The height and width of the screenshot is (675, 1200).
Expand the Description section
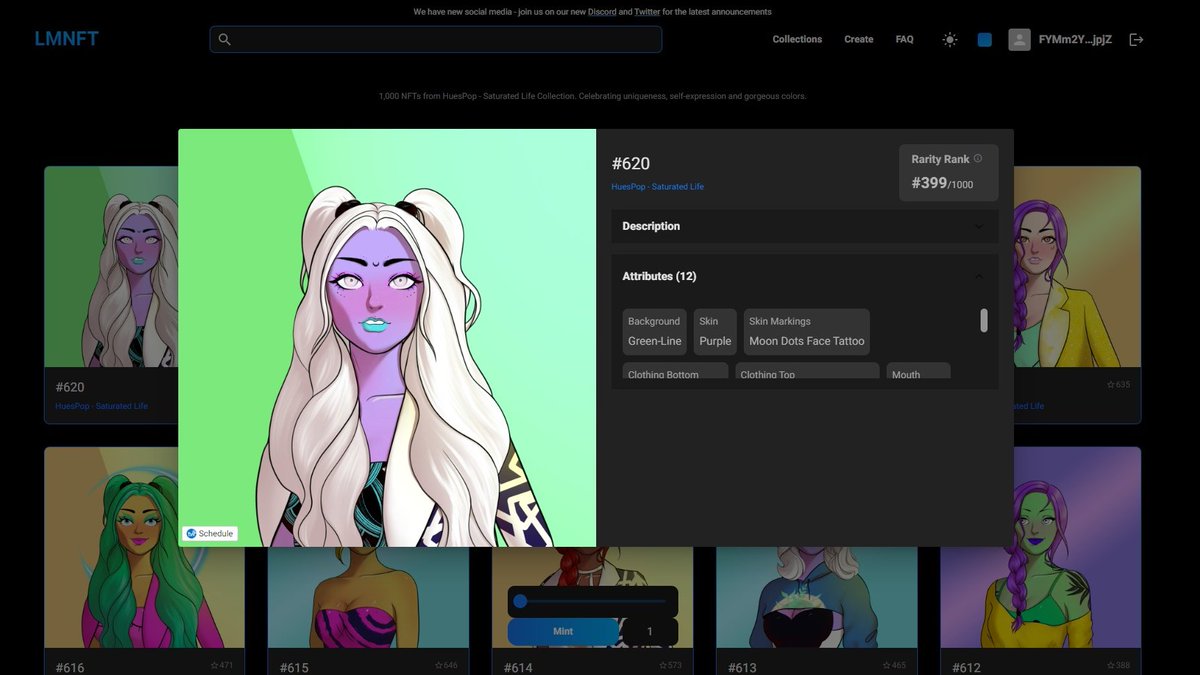pyautogui.click(x=805, y=226)
